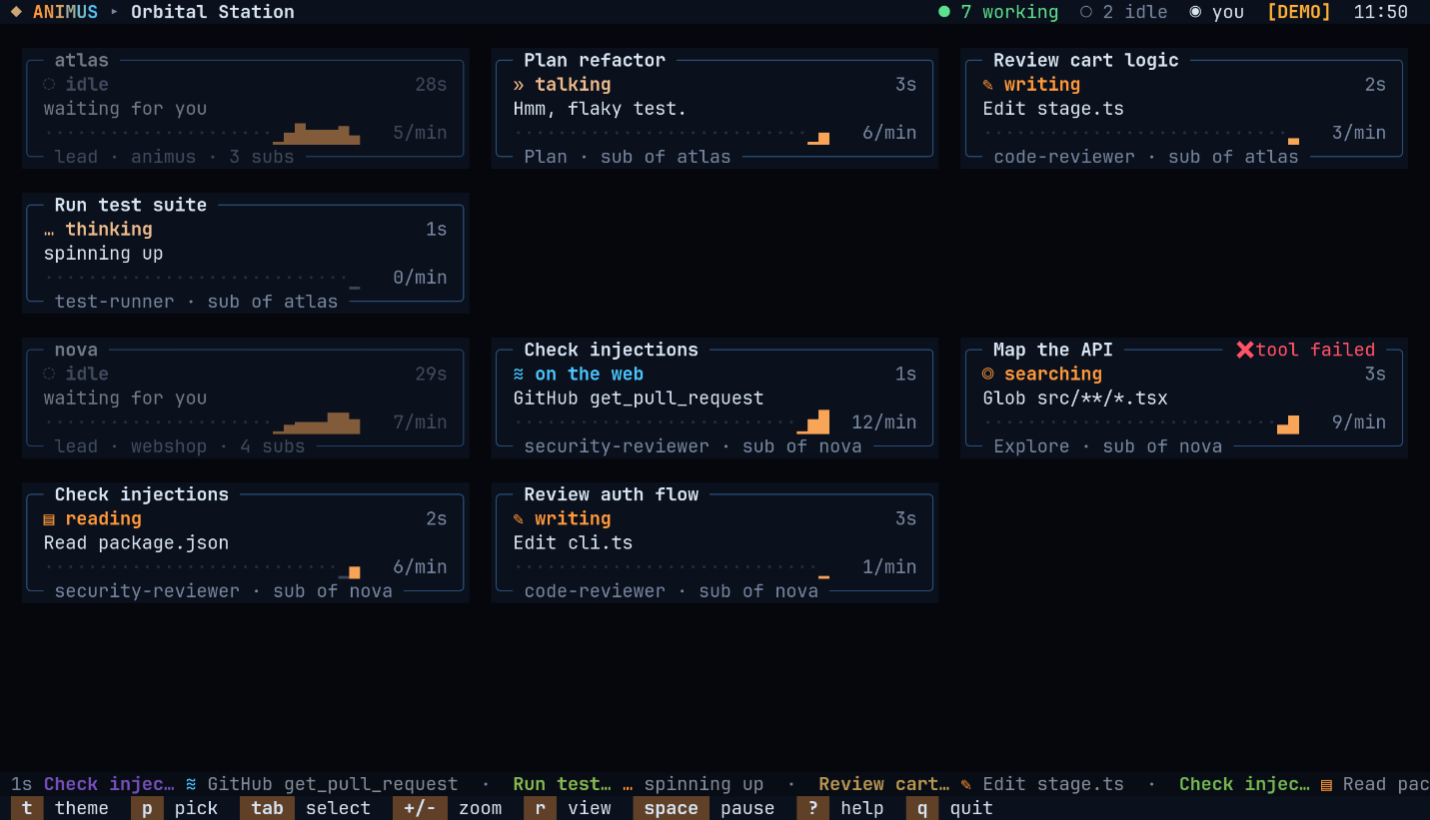Screen dimensions: 1430x820
Task: Click 'Orbital Station' in the header
Action: tap(213, 12)
